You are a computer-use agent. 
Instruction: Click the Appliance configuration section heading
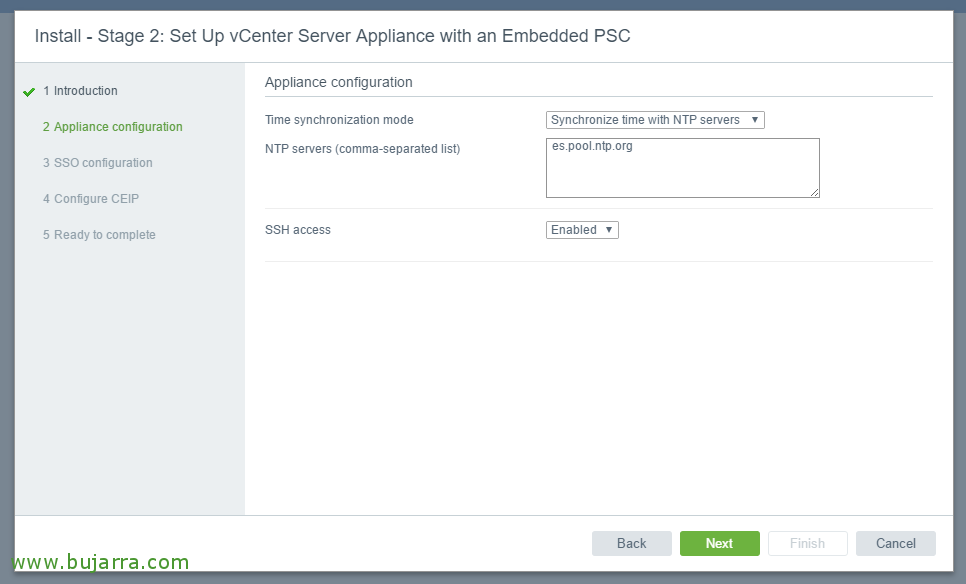[x=339, y=82]
